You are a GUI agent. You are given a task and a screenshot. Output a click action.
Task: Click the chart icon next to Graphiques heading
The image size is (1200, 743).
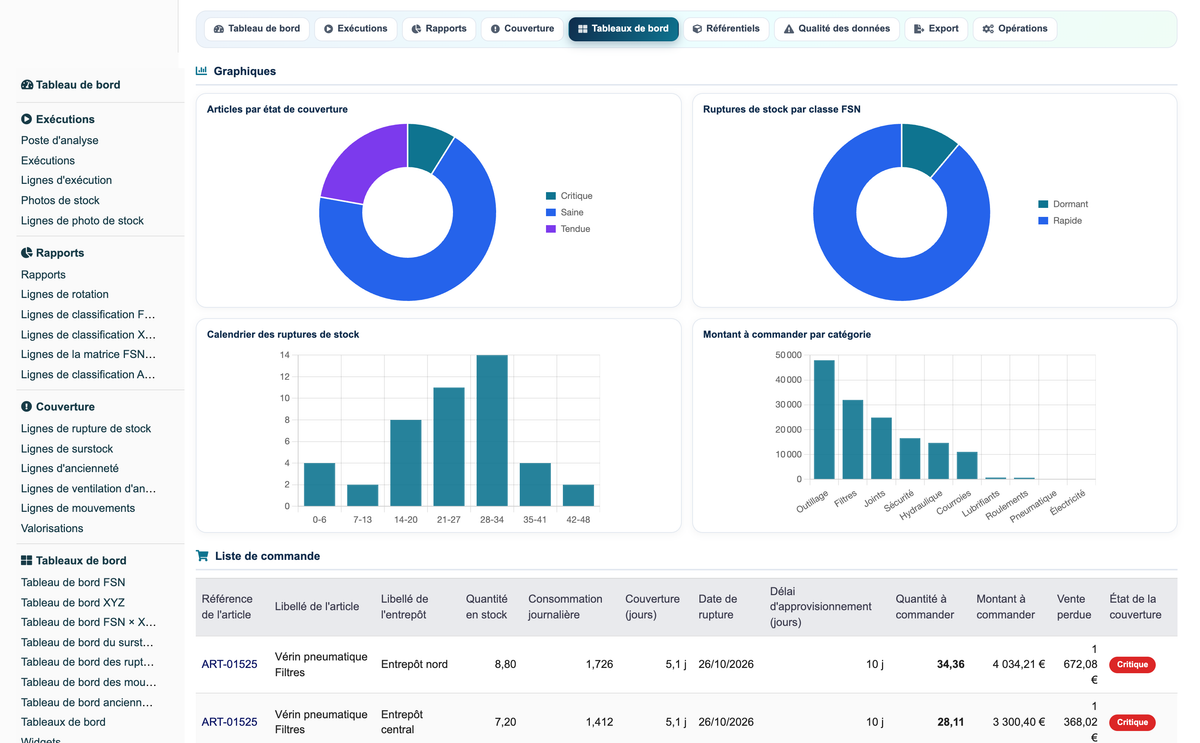(202, 71)
